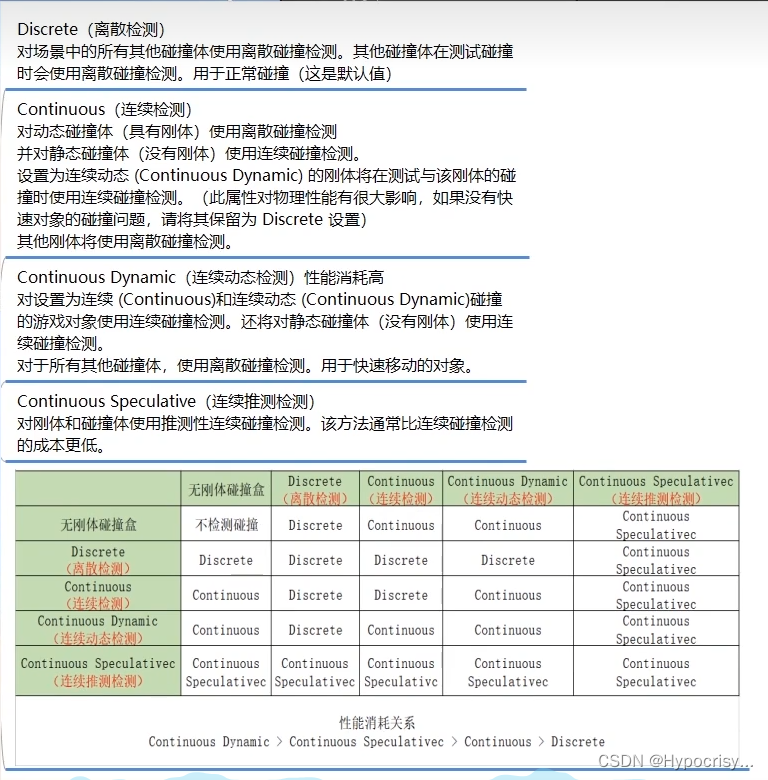The height and width of the screenshot is (780, 768).
Task: Click the 'Continuous（连续检测）' section heading above the table
Action: pos(104,109)
